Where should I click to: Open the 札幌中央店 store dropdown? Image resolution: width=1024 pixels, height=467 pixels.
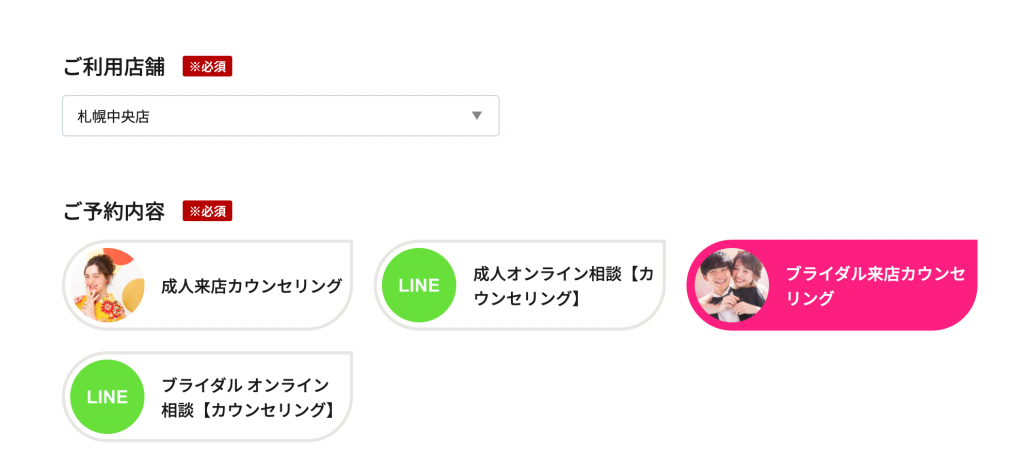(x=280, y=116)
